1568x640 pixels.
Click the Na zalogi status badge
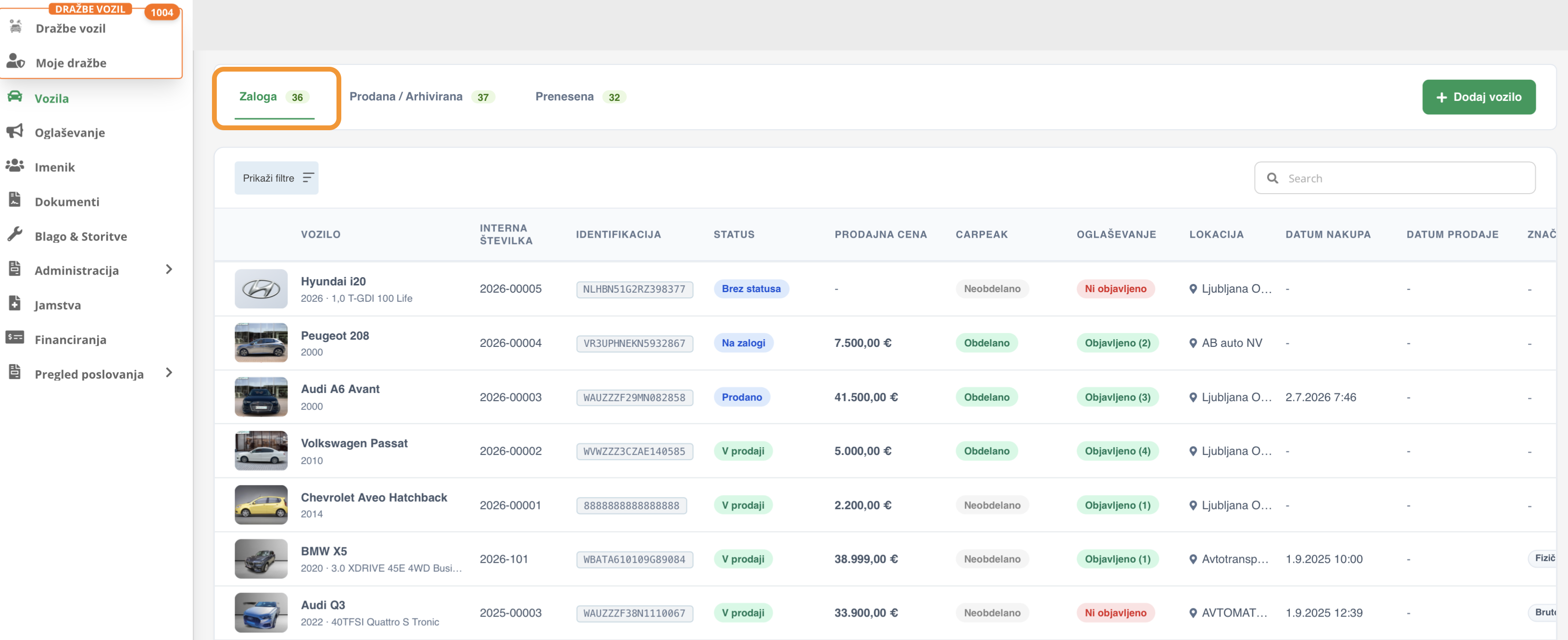point(743,343)
